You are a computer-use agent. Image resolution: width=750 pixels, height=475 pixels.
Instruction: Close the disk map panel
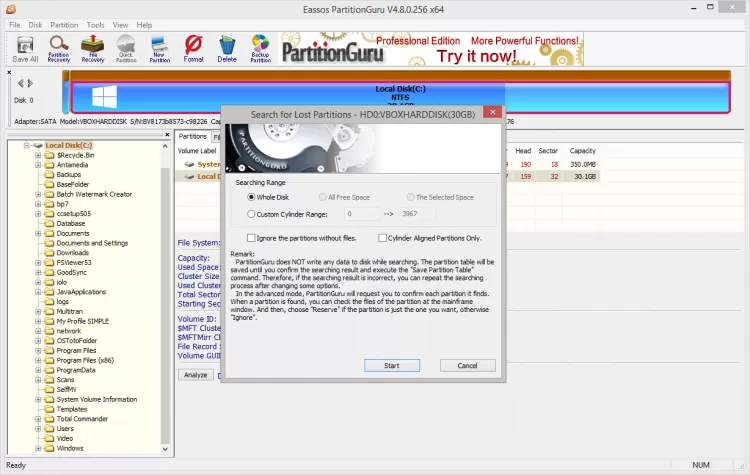pos(9,73)
